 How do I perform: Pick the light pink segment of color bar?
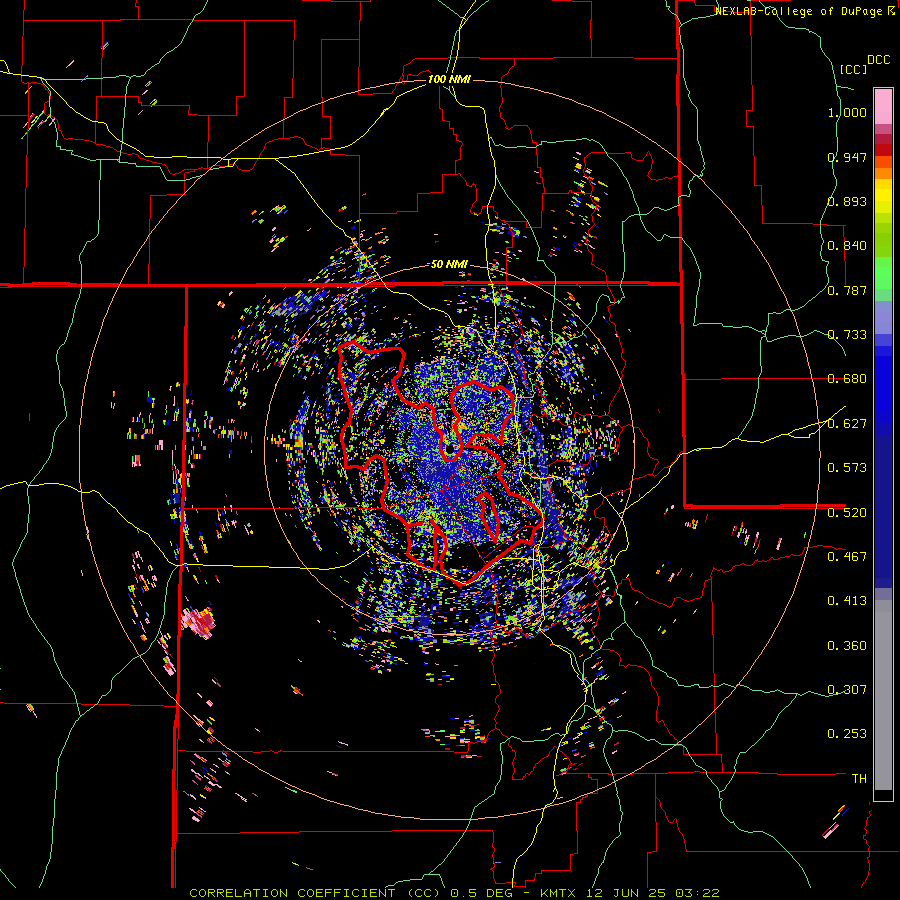click(x=883, y=106)
